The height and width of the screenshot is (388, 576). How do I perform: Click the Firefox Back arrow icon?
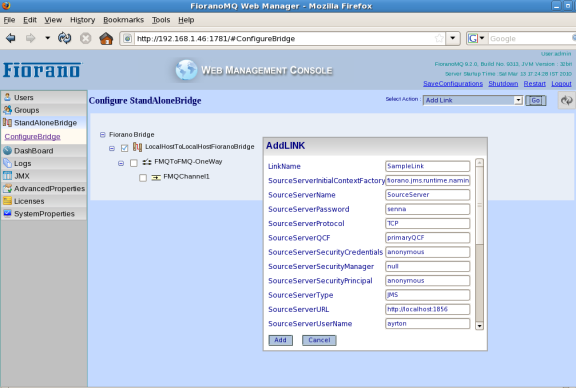point(11,38)
